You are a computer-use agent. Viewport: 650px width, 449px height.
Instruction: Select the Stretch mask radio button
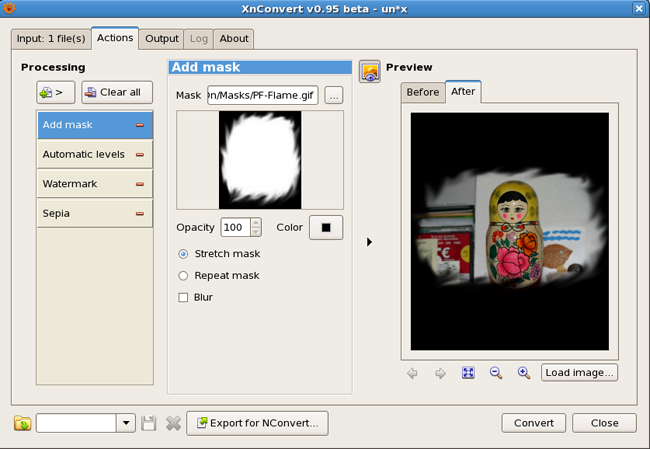pos(183,254)
